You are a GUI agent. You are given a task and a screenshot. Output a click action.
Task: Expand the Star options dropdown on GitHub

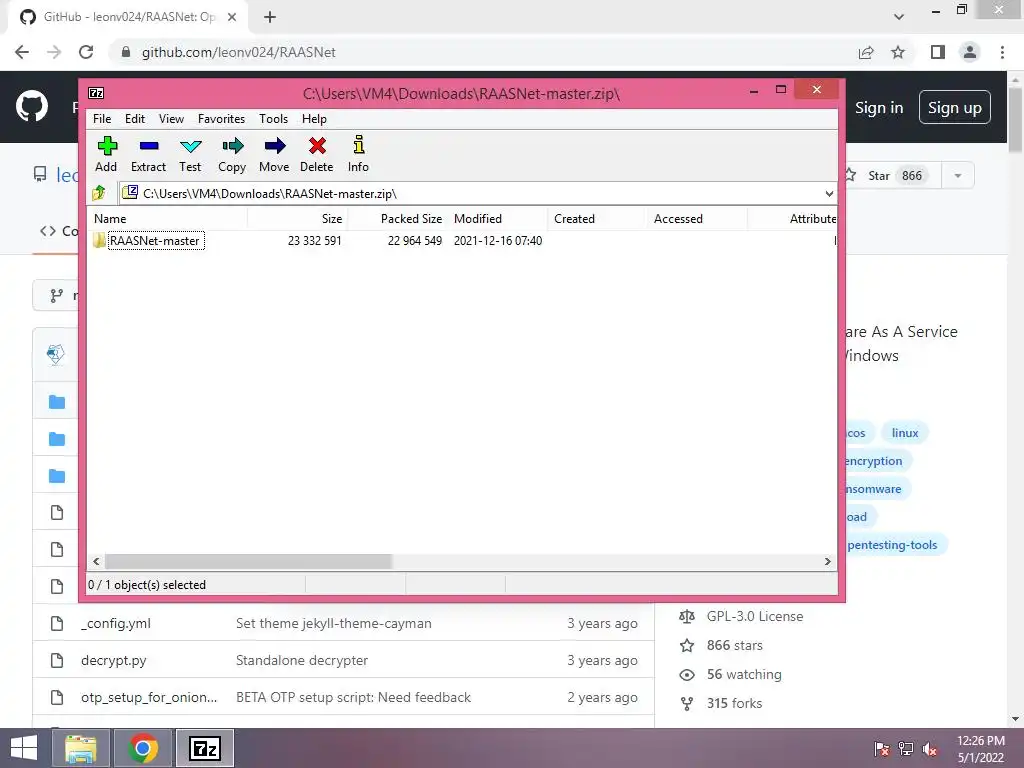coord(957,176)
